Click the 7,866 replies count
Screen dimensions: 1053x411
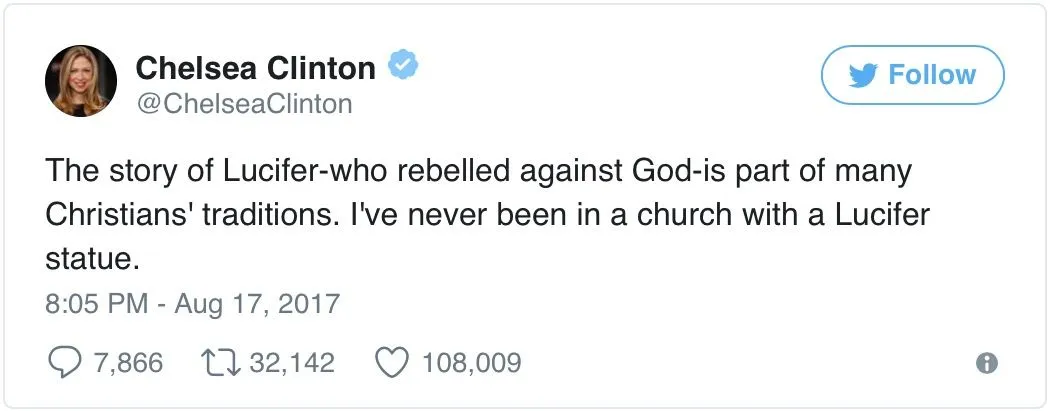pyautogui.click(x=127, y=362)
